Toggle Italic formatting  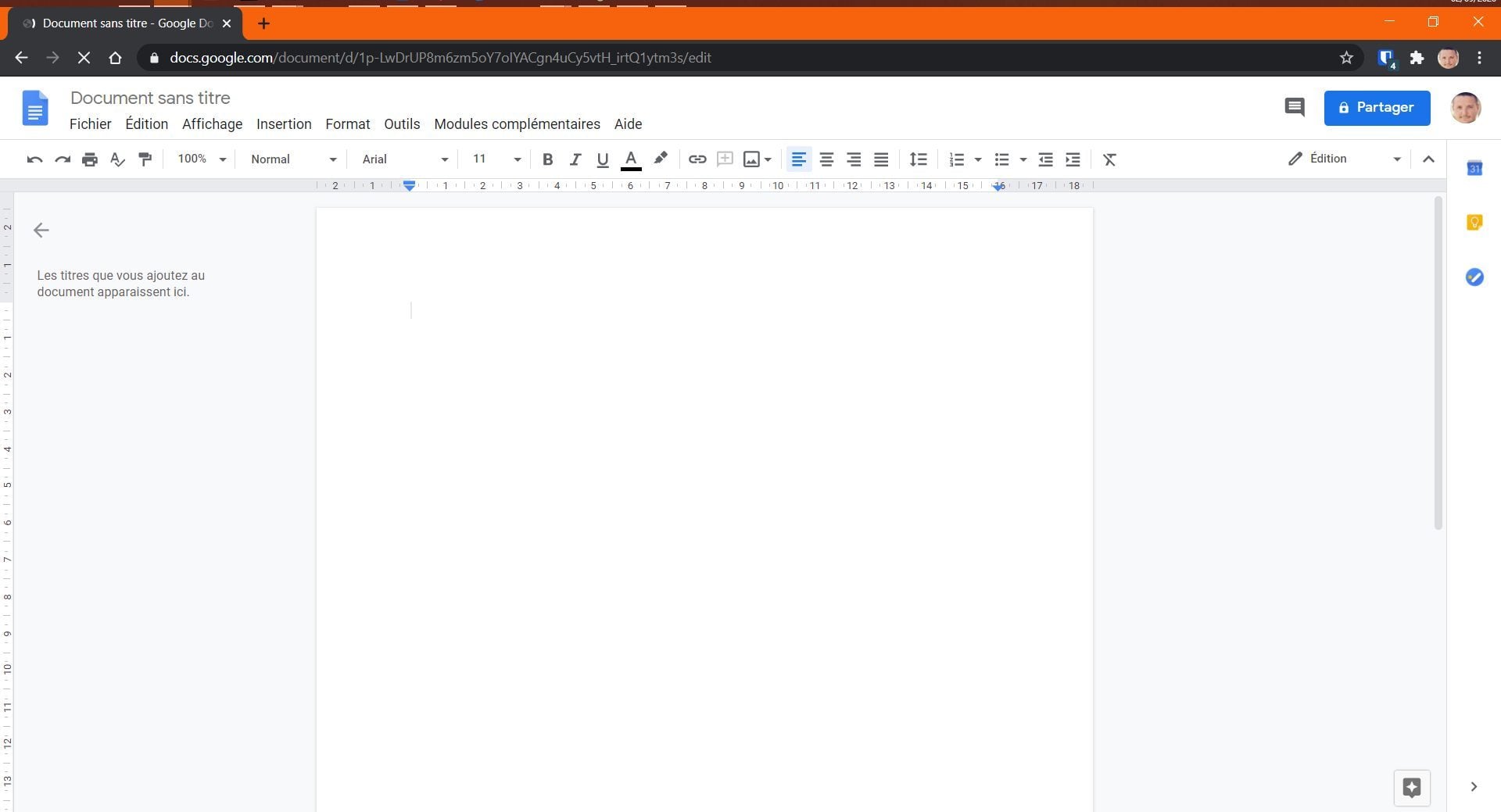click(575, 159)
